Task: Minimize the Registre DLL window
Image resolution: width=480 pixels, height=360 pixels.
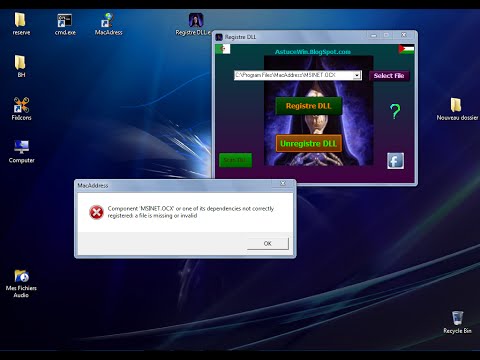Action: coord(374,35)
